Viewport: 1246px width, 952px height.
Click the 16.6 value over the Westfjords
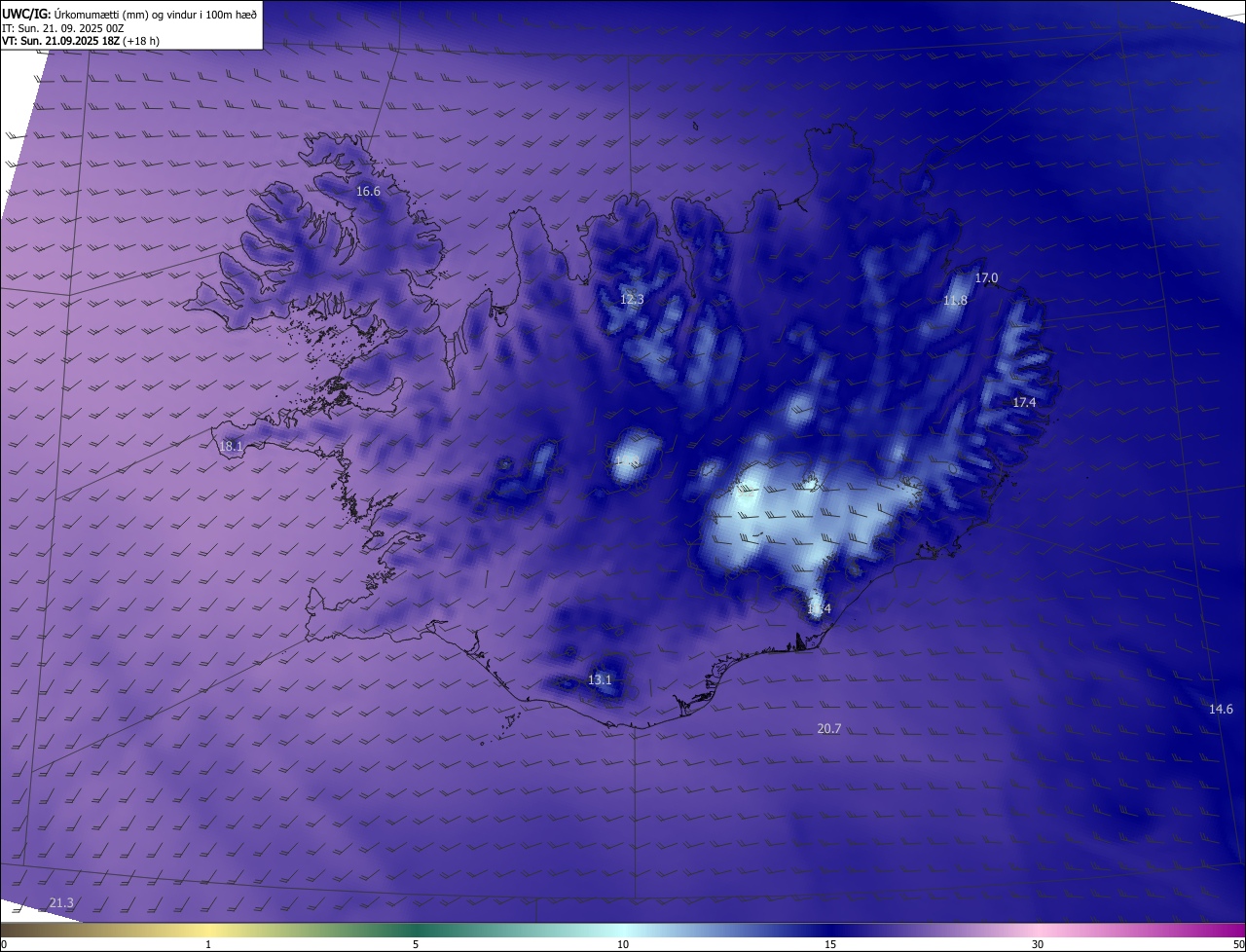click(368, 192)
